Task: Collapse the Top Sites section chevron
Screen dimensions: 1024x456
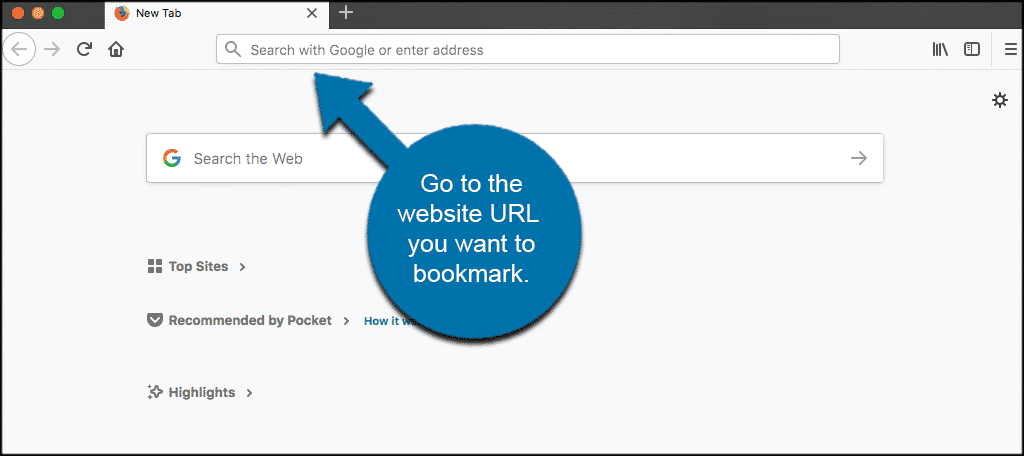Action: point(242,267)
